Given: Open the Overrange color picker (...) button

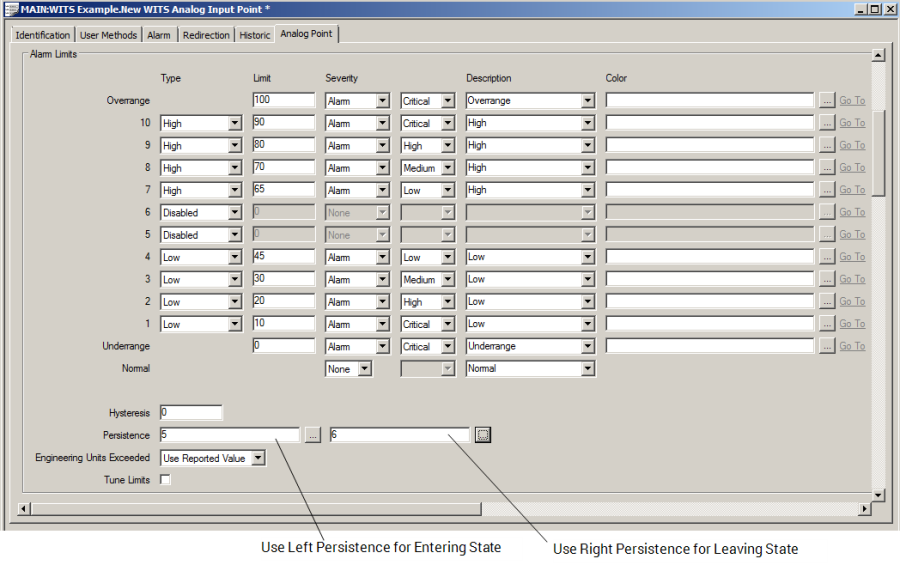Looking at the screenshot, I should coord(827,101).
